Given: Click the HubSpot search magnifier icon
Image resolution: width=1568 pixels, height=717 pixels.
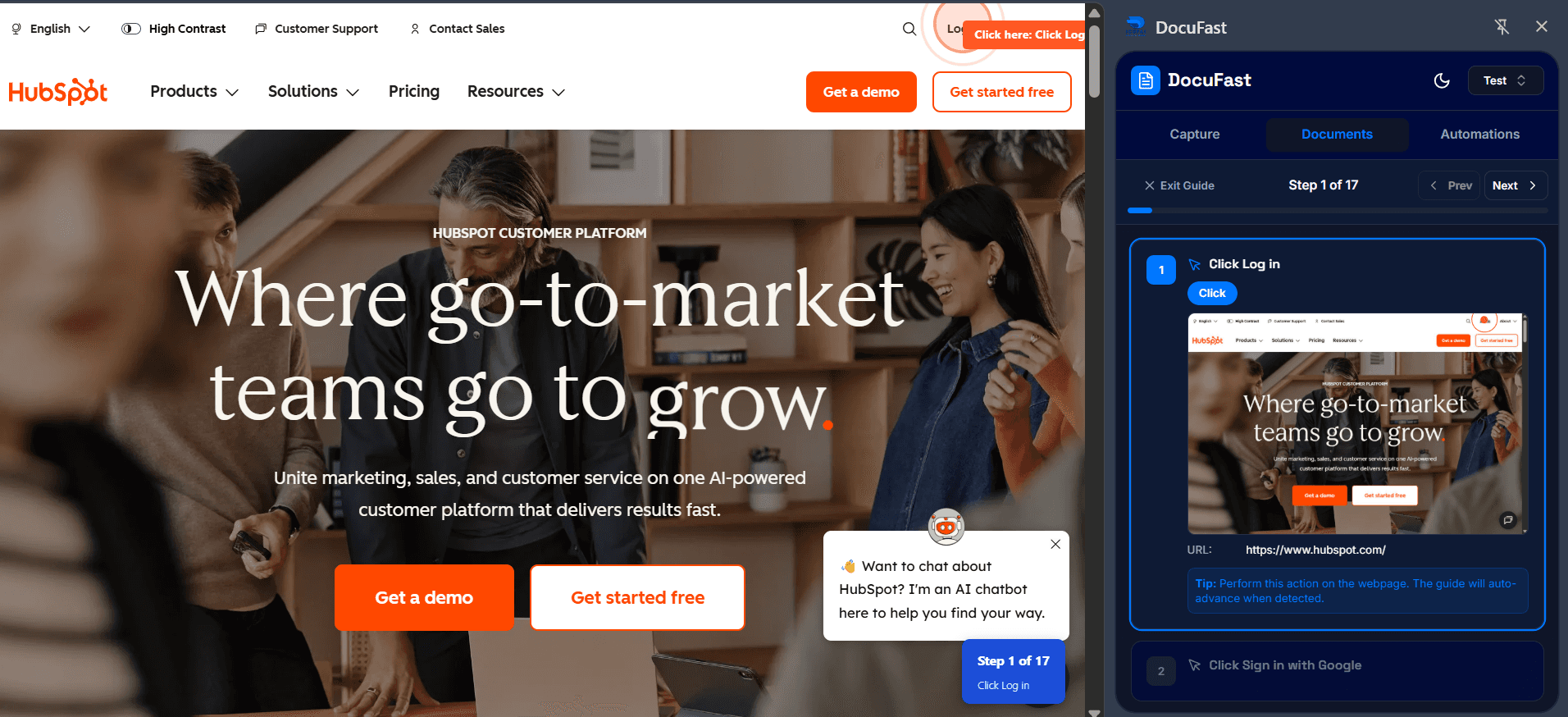Looking at the screenshot, I should pyautogui.click(x=909, y=29).
